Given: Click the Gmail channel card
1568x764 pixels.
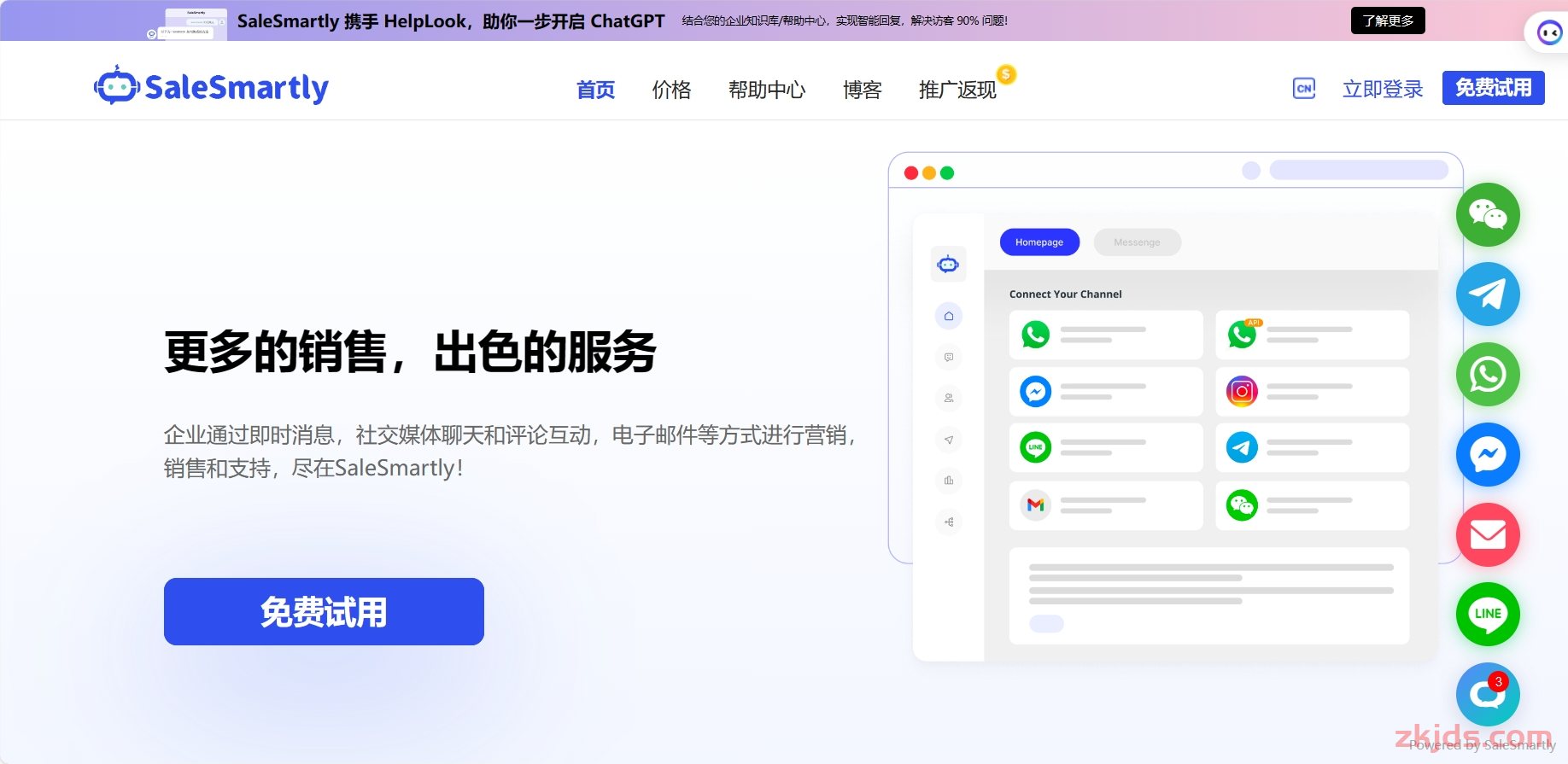Looking at the screenshot, I should point(1106,505).
